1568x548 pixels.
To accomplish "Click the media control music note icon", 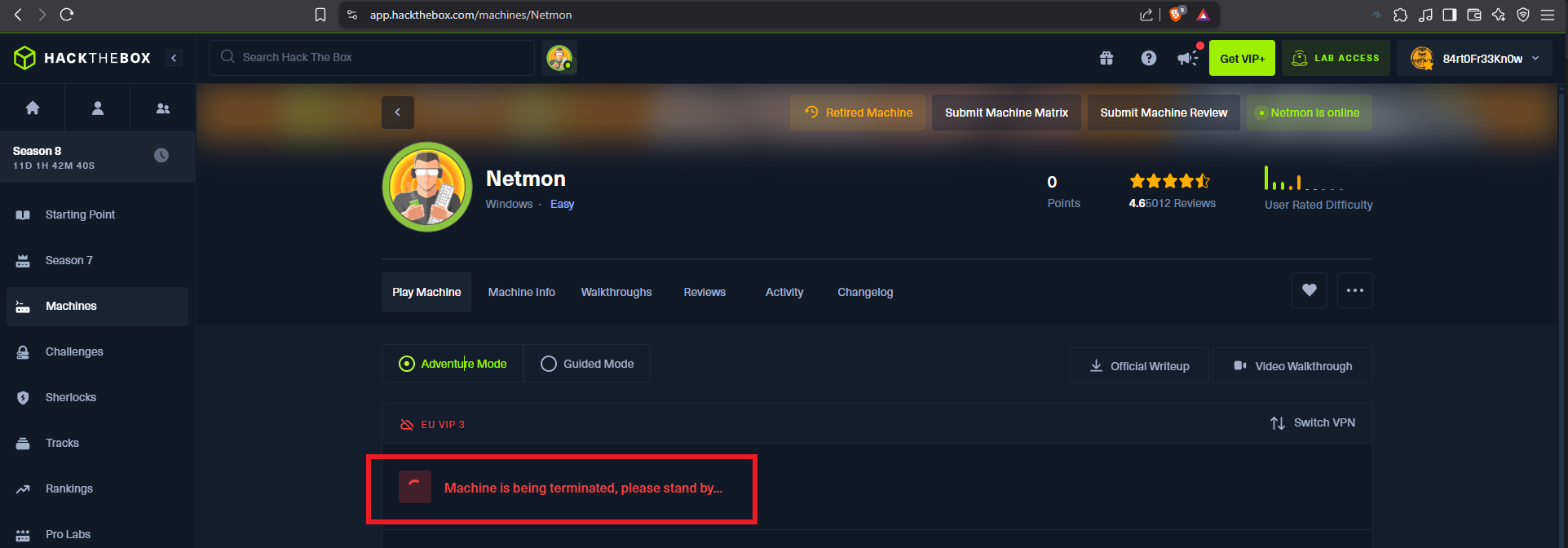I will 1425,15.
